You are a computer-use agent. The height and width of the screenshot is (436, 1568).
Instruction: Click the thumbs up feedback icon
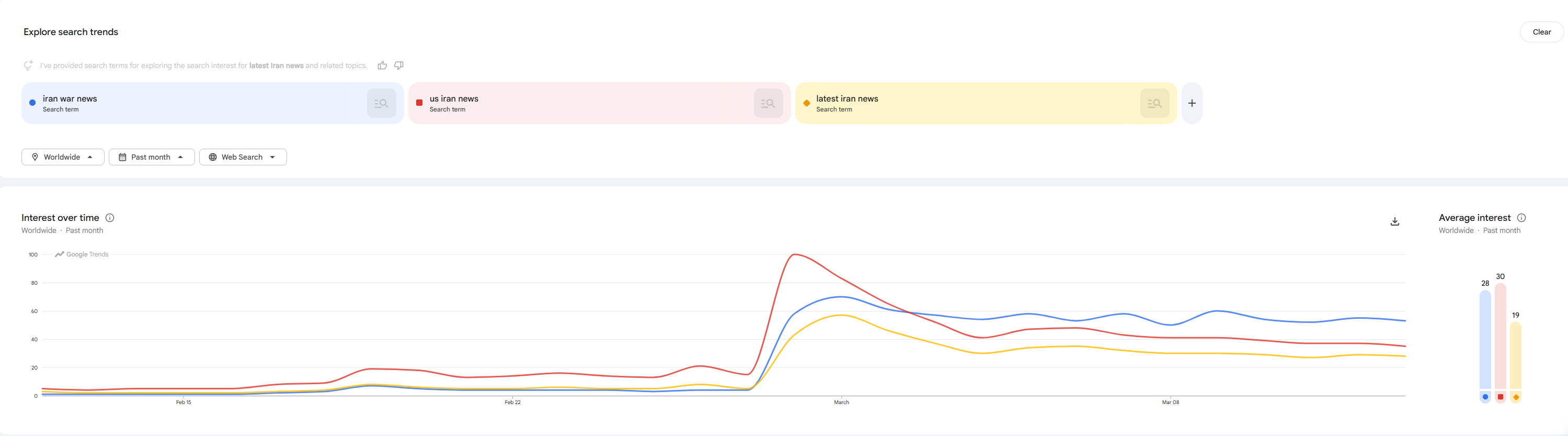[x=382, y=66]
